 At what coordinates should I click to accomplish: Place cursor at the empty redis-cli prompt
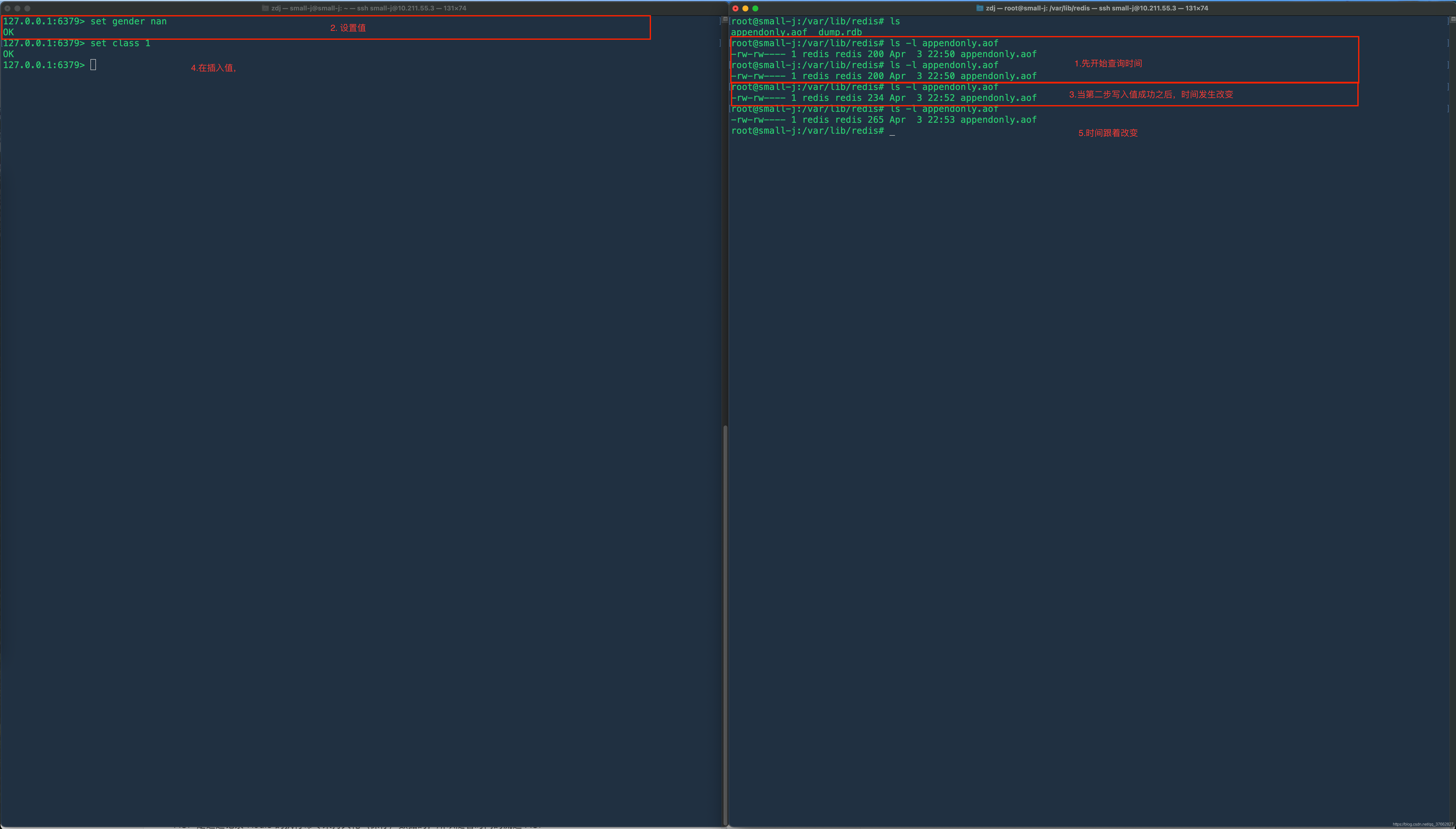point(93,65)
